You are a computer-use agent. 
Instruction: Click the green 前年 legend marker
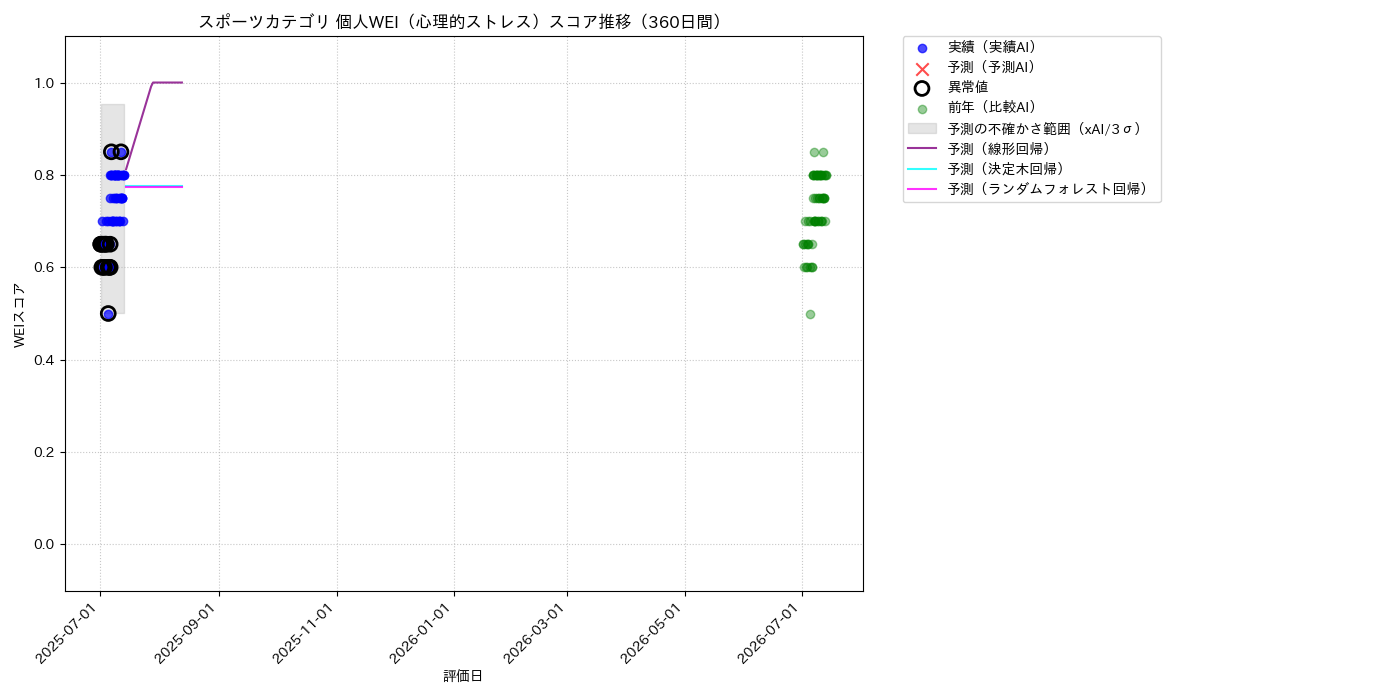coord(922,109)
